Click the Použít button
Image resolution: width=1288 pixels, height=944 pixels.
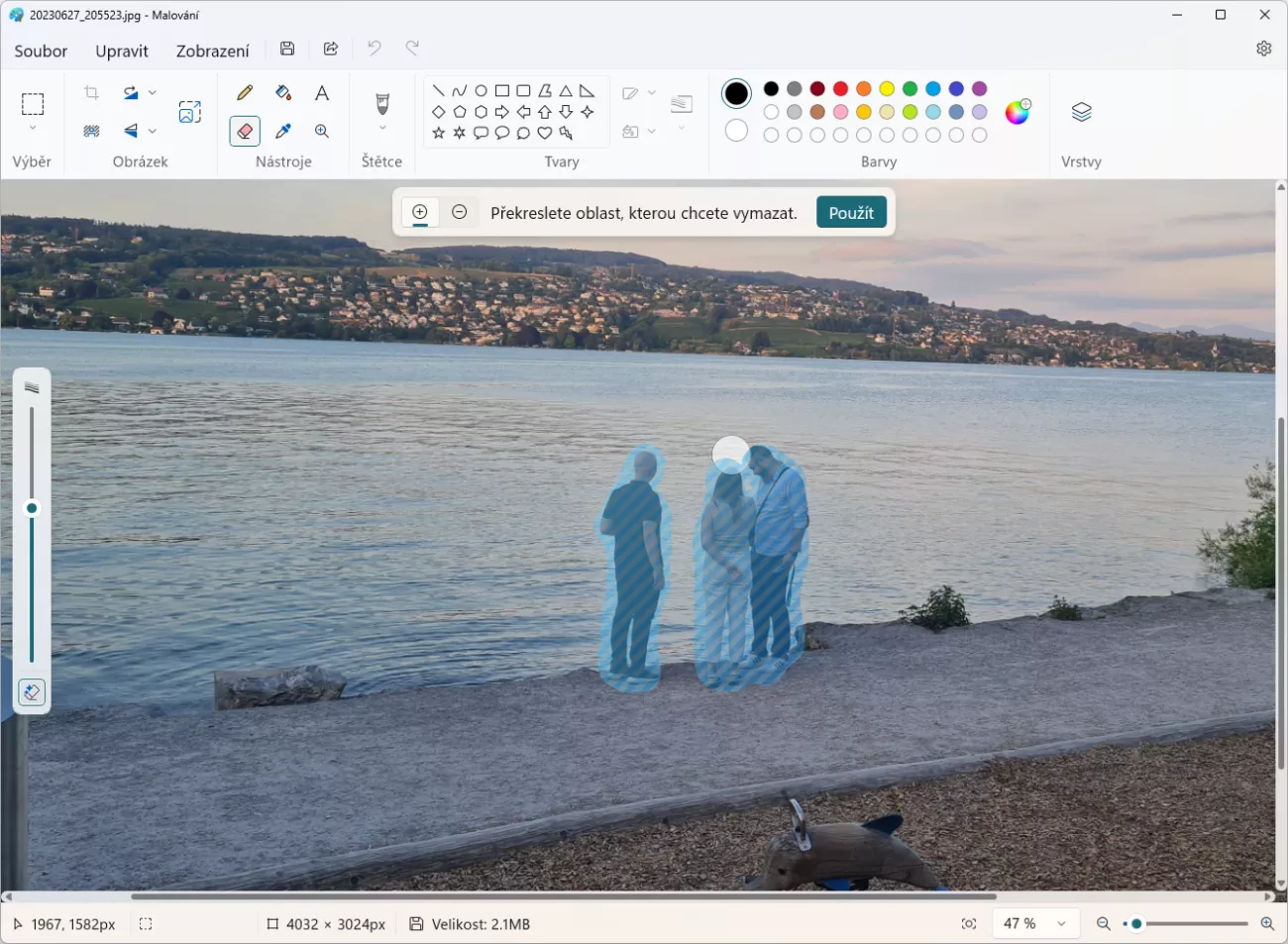click(851, 213)
